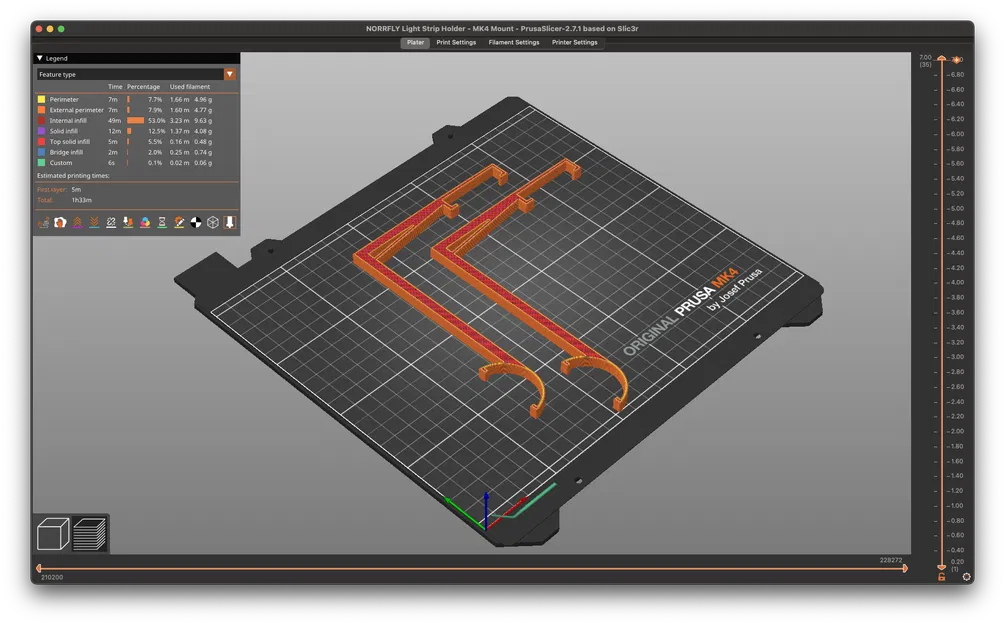Screen dimensions: 1005x625
Task: Click the Internal infill legend entry
Action: click(x=68, y=120)
